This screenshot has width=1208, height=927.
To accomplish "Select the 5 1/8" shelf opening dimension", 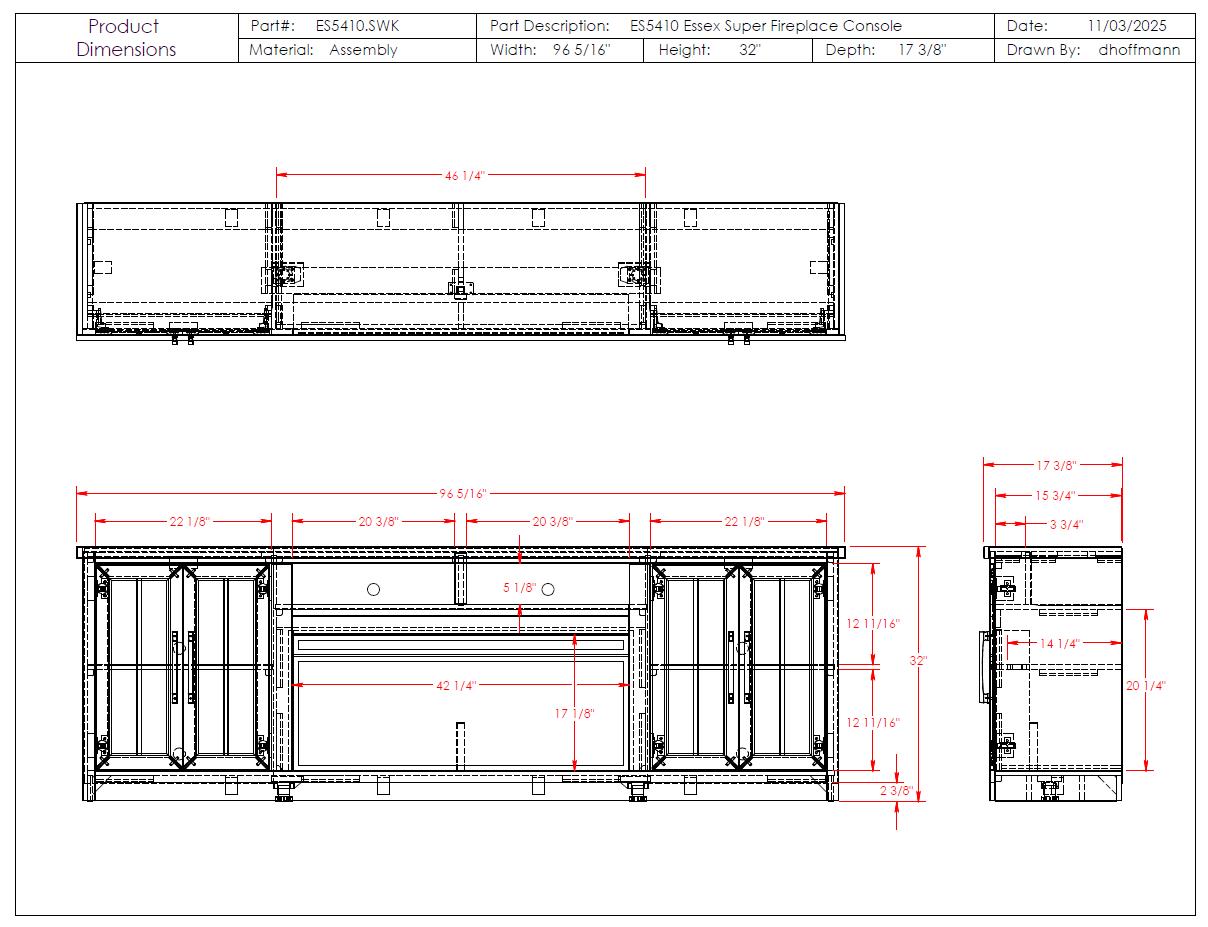I will tap(519, 588).
